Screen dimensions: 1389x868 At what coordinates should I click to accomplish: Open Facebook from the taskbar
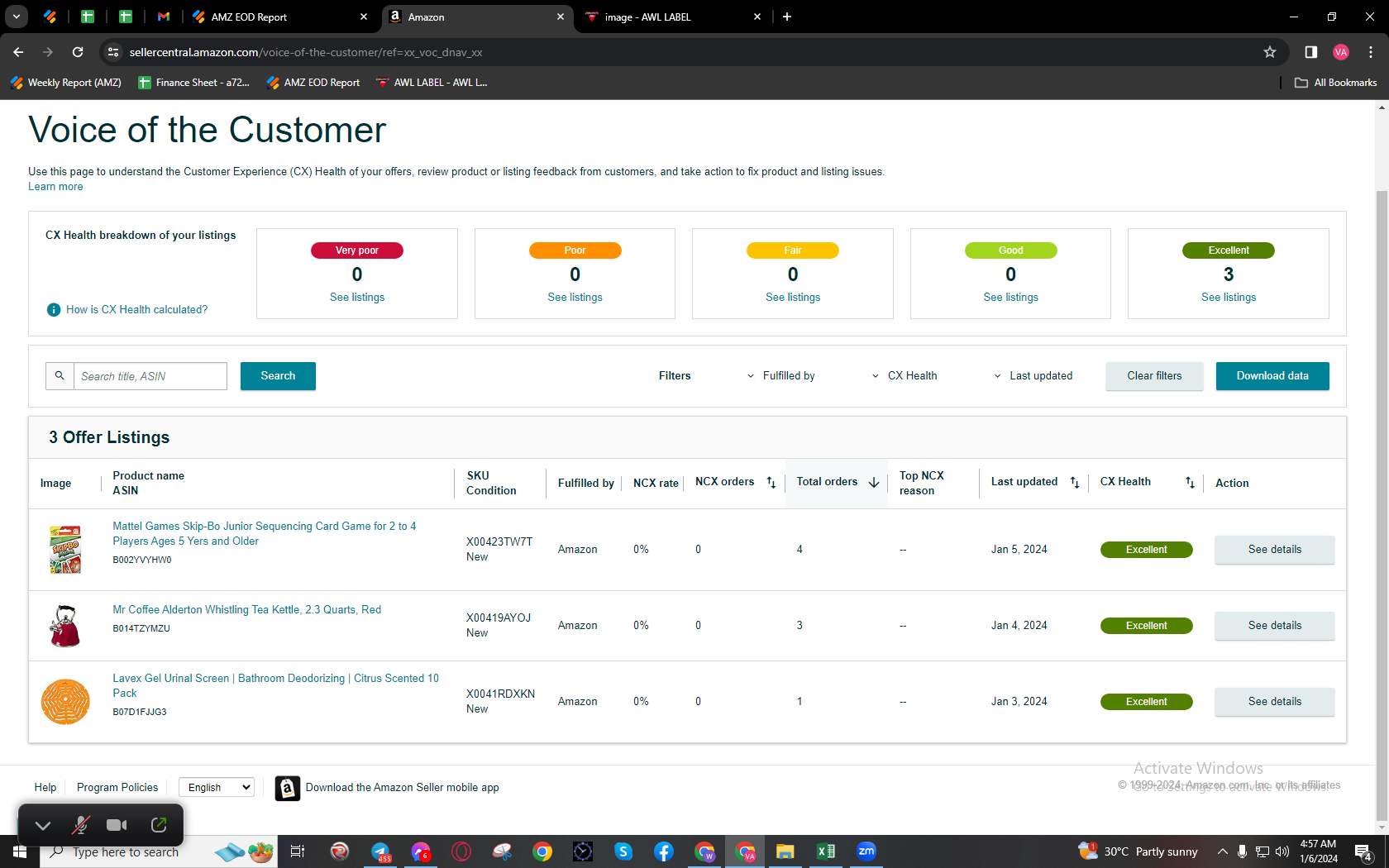[x=664, y=851]
